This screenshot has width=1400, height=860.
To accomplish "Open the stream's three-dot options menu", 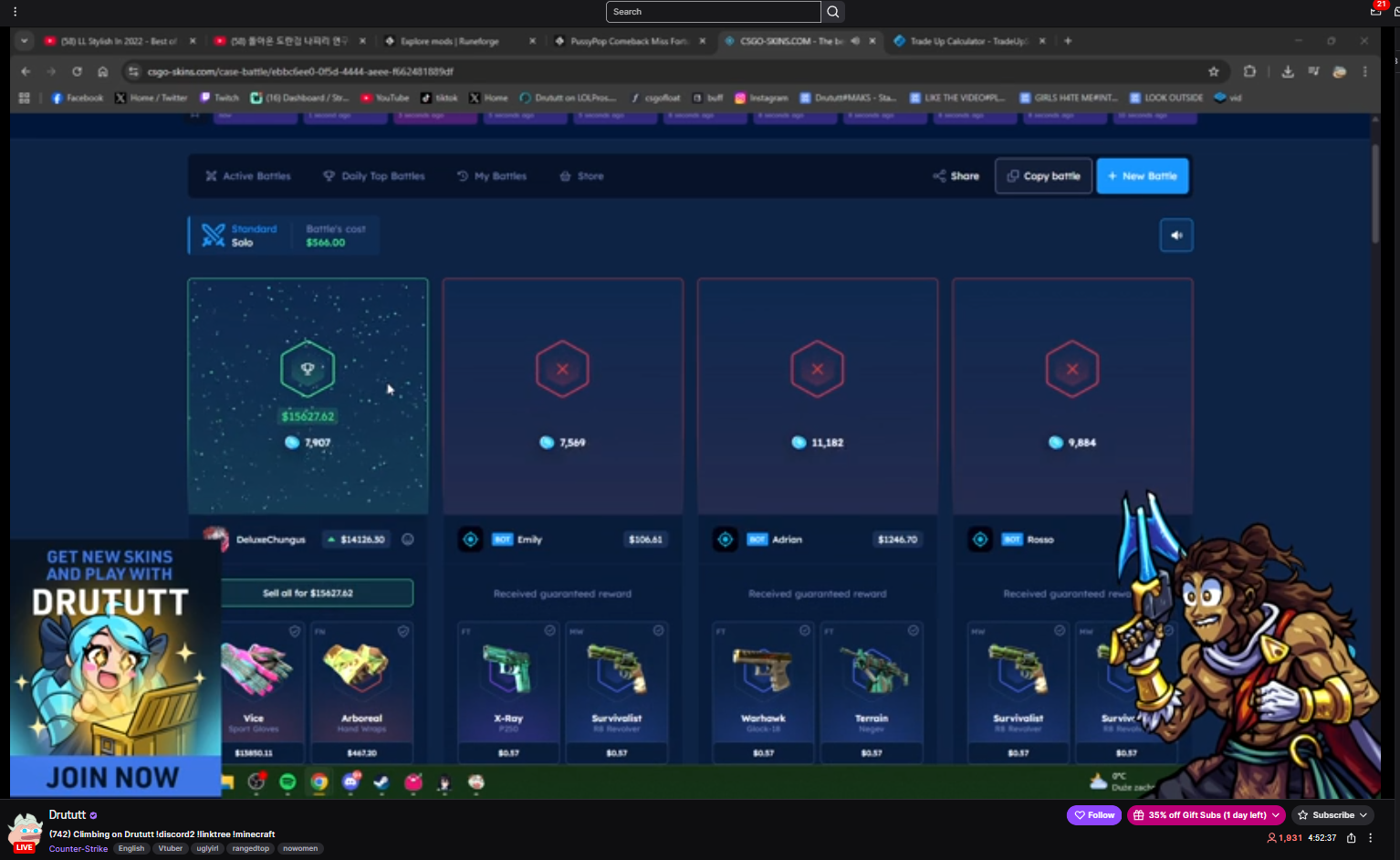I will [1370, 838].
